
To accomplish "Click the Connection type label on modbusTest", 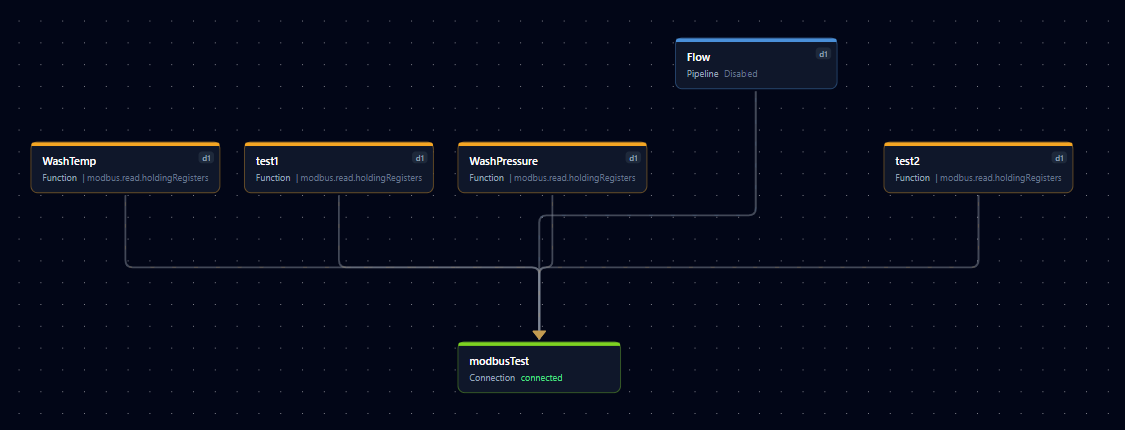I will (x=492, y=378).
